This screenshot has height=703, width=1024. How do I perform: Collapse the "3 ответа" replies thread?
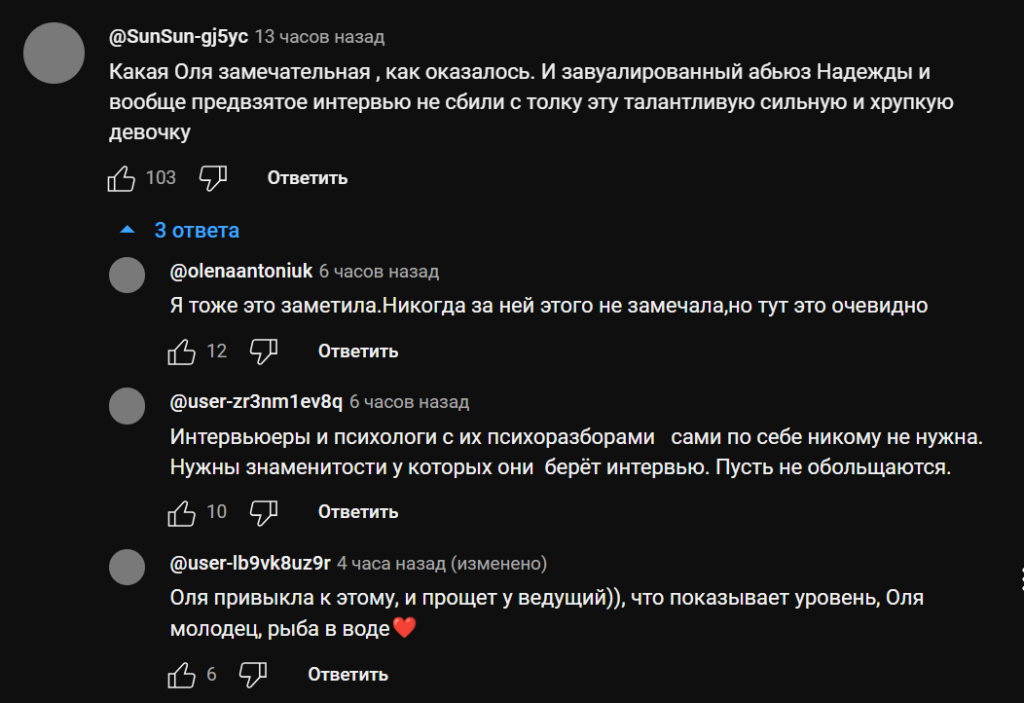[180, 231]
